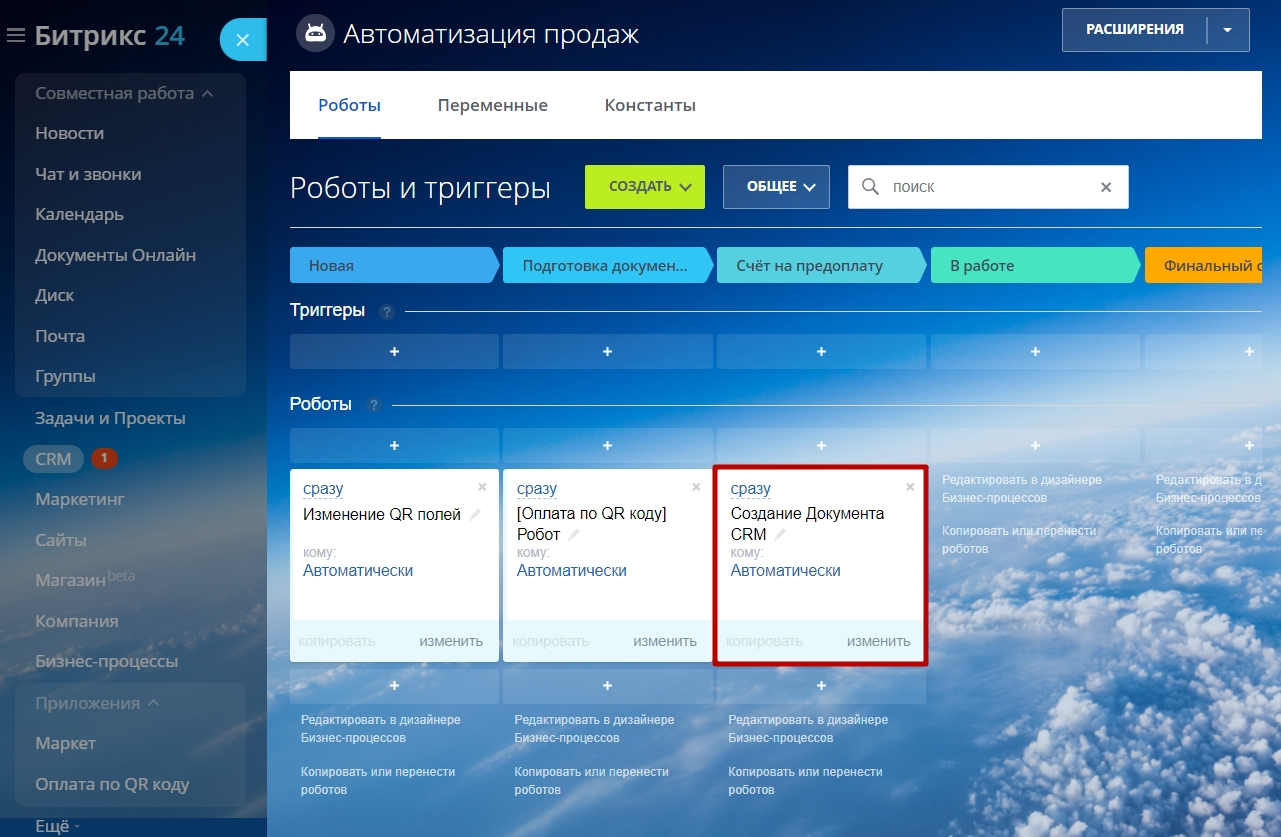Viewport: 1281px width, 837px height.
Task: Open the СОЗДАТЬ dropdown
Action: tap(645, 187)
